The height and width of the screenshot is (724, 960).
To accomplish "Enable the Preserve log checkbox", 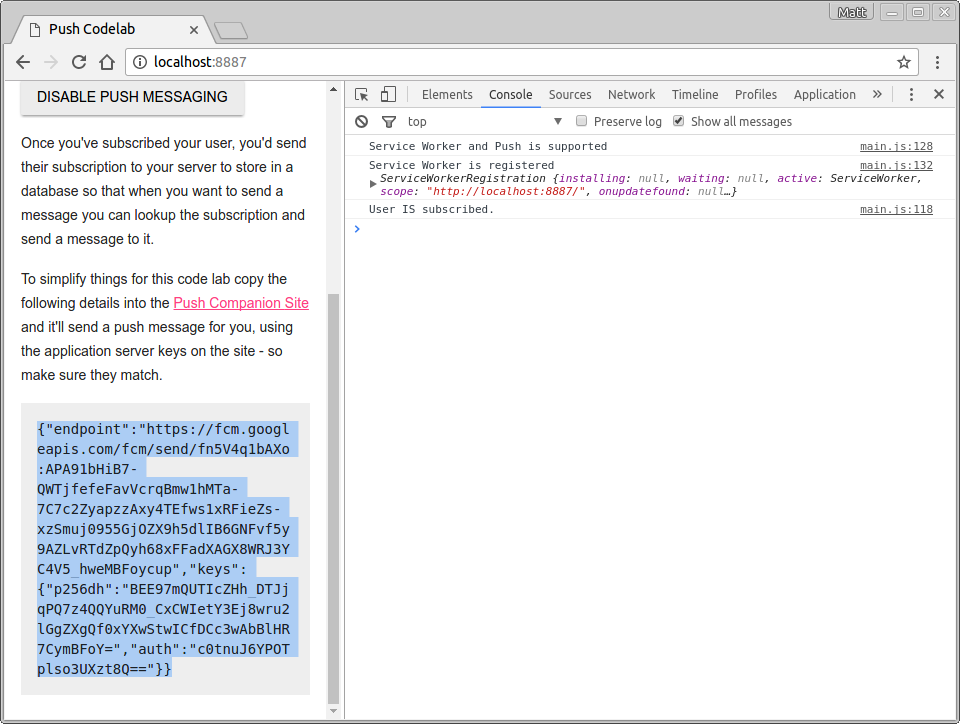I will [581, 121].
